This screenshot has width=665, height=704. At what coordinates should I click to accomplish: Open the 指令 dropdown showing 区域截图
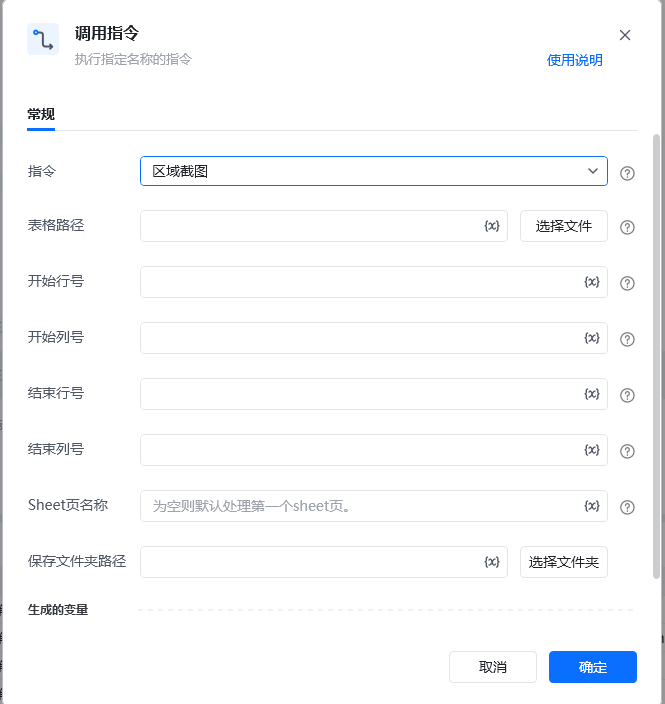[374, 171]
